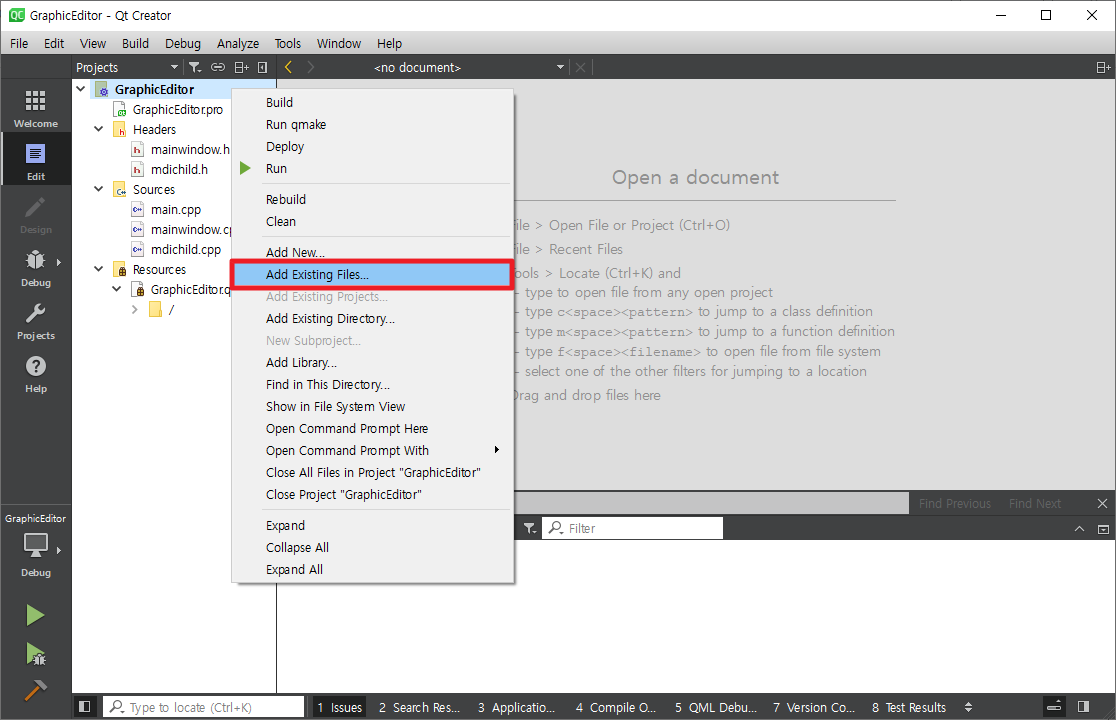Click the Find Previous button

[954, 503]
